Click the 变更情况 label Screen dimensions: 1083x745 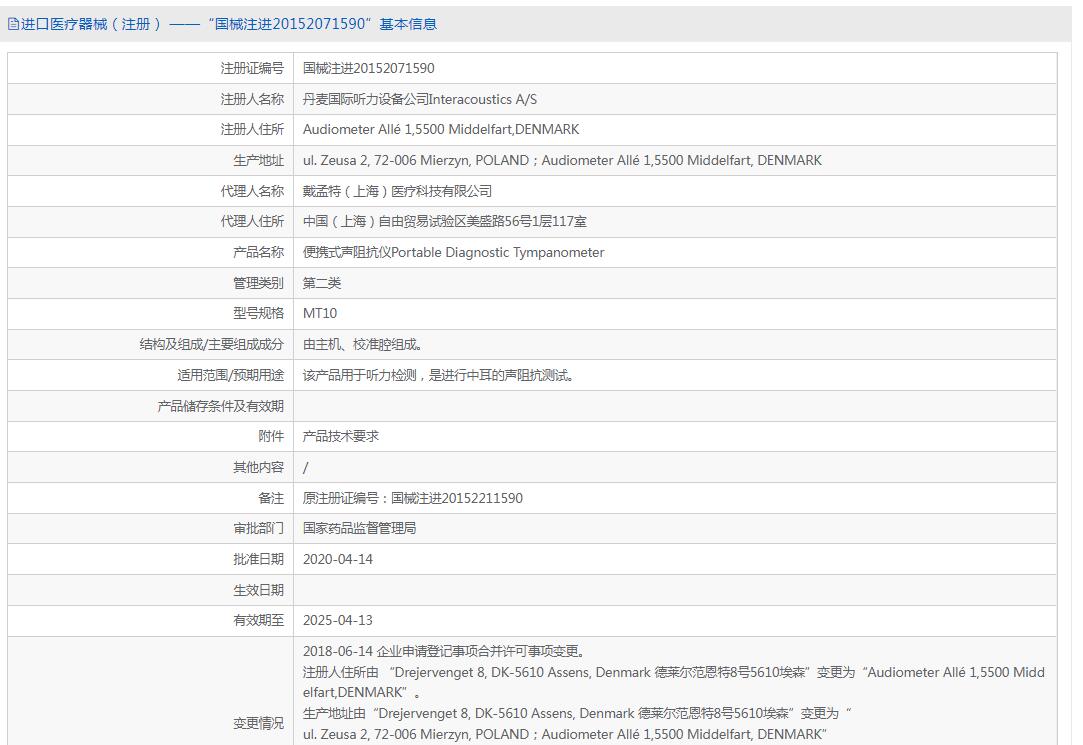tap(258, 723)
